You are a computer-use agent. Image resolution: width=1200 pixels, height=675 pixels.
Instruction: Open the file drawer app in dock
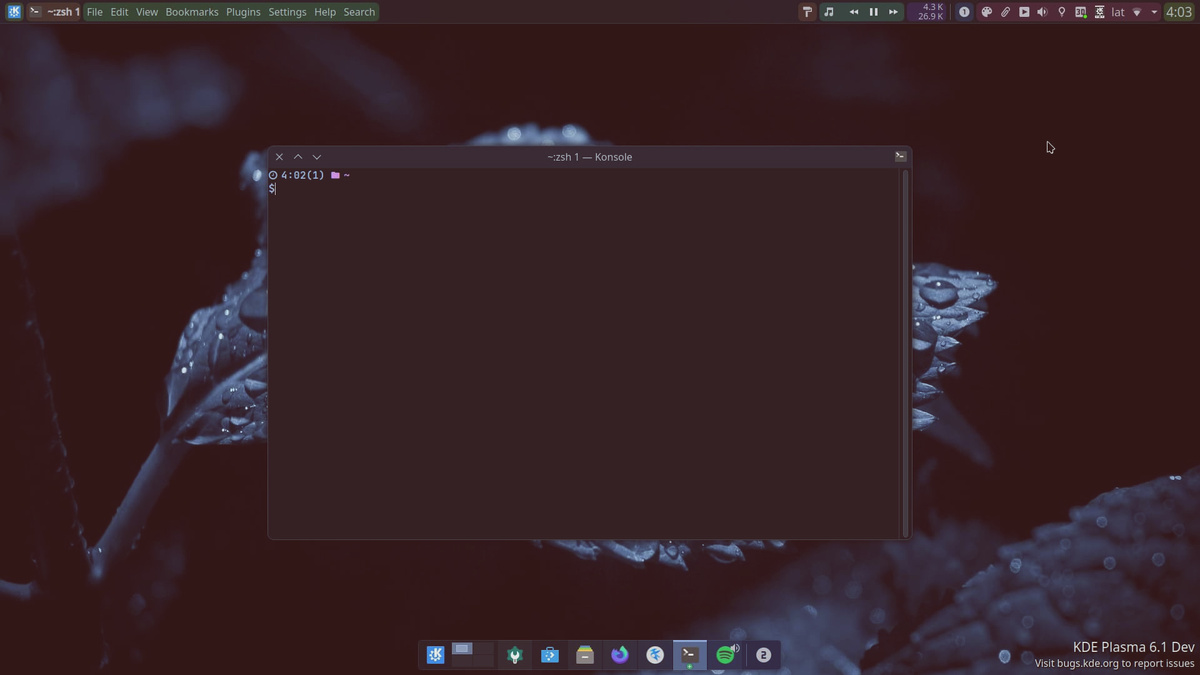tap(585, 655)
